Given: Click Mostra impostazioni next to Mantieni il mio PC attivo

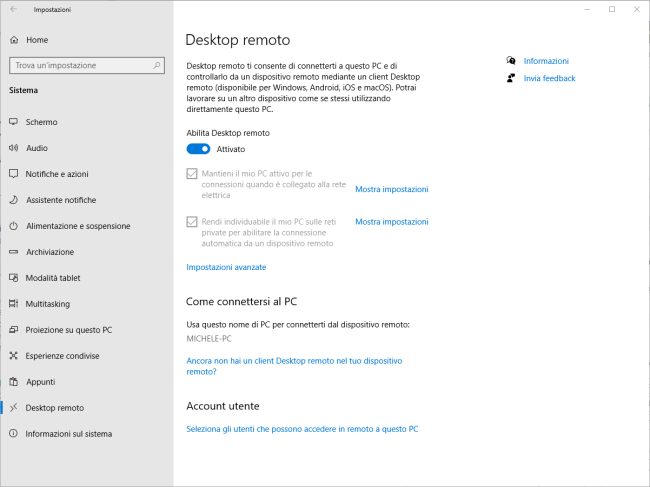Looking at the screenshot, I should 392,189.
